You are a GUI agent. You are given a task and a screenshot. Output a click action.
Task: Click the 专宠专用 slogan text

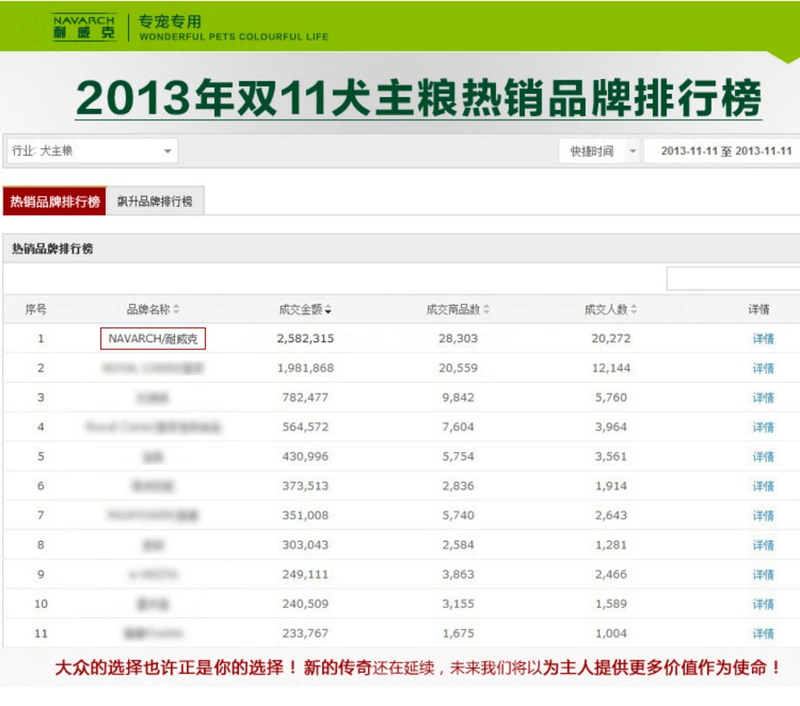170,21
